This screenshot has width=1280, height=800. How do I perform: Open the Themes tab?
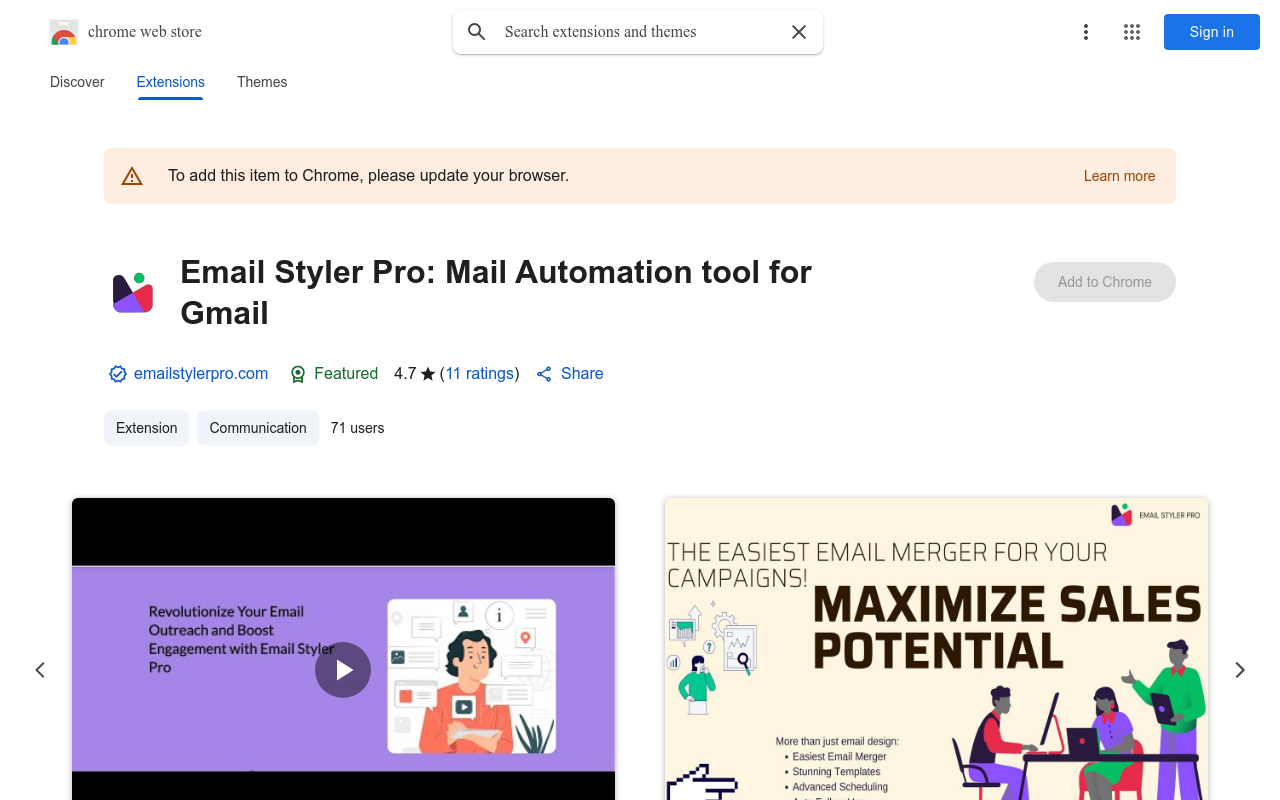point(262,82)
